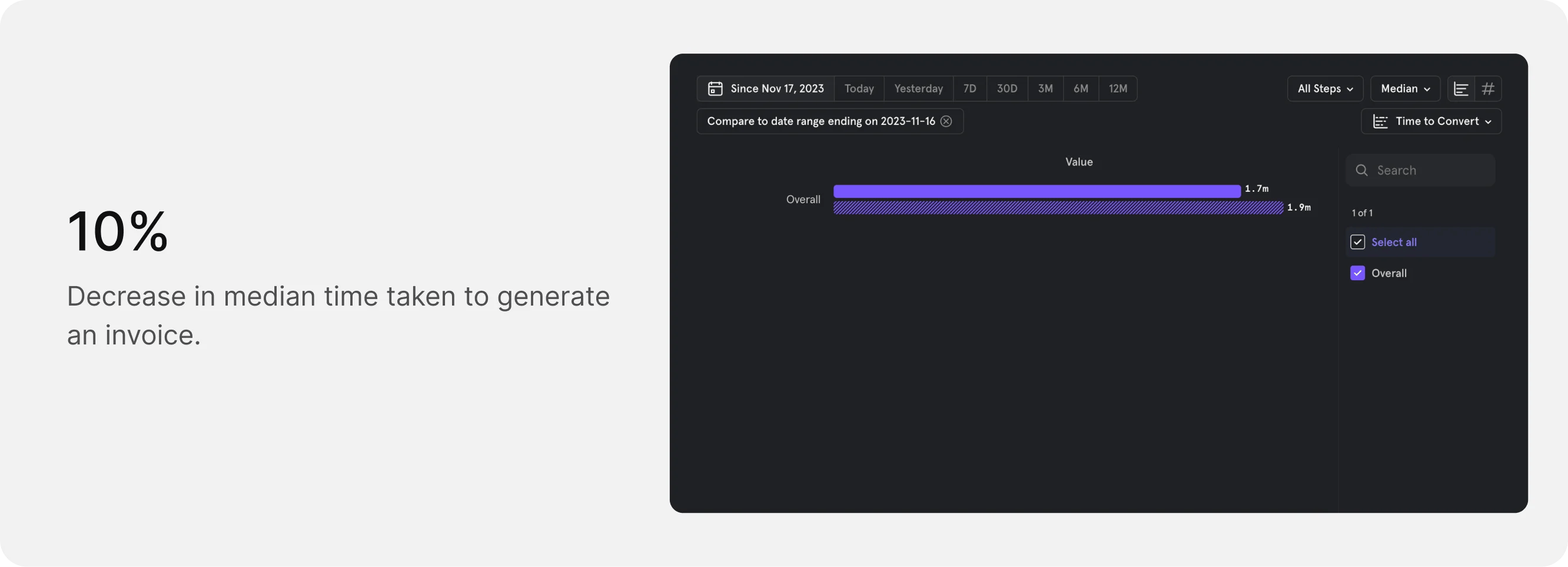Click the Time to Convert chart icon
The image size is (1568, 567).
tap(1380, 122)
